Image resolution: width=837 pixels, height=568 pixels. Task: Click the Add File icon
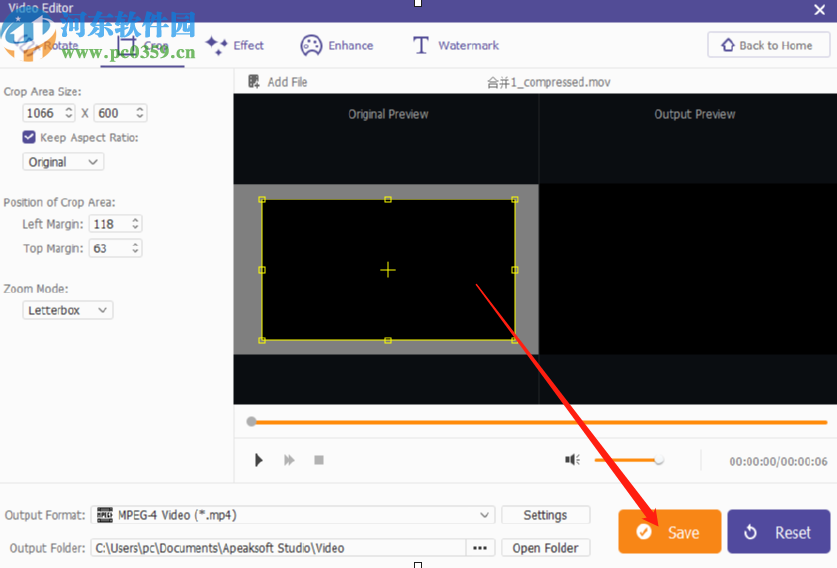click(x=254, y=82)
